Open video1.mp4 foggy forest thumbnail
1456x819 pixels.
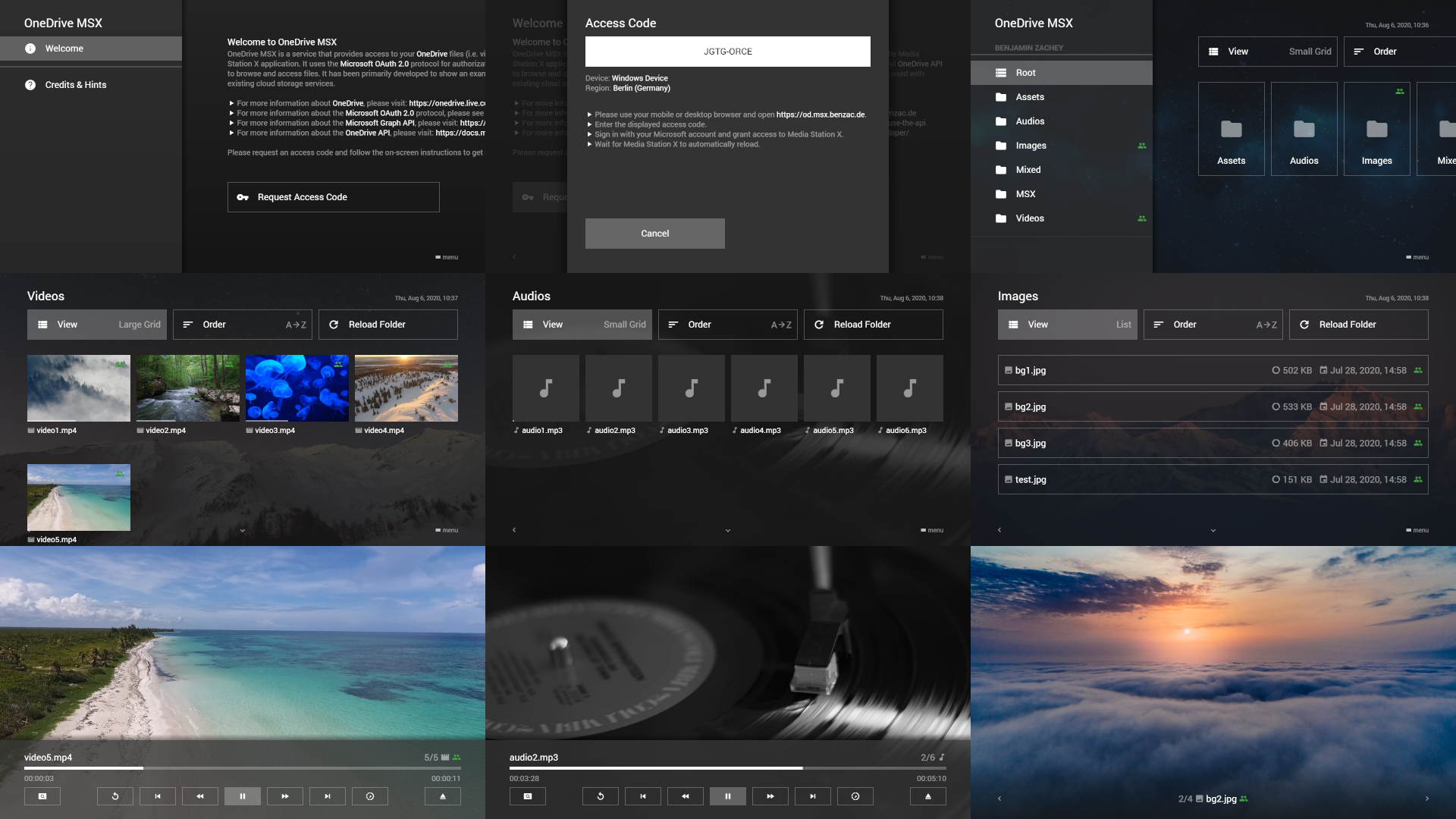coord(79,388)
